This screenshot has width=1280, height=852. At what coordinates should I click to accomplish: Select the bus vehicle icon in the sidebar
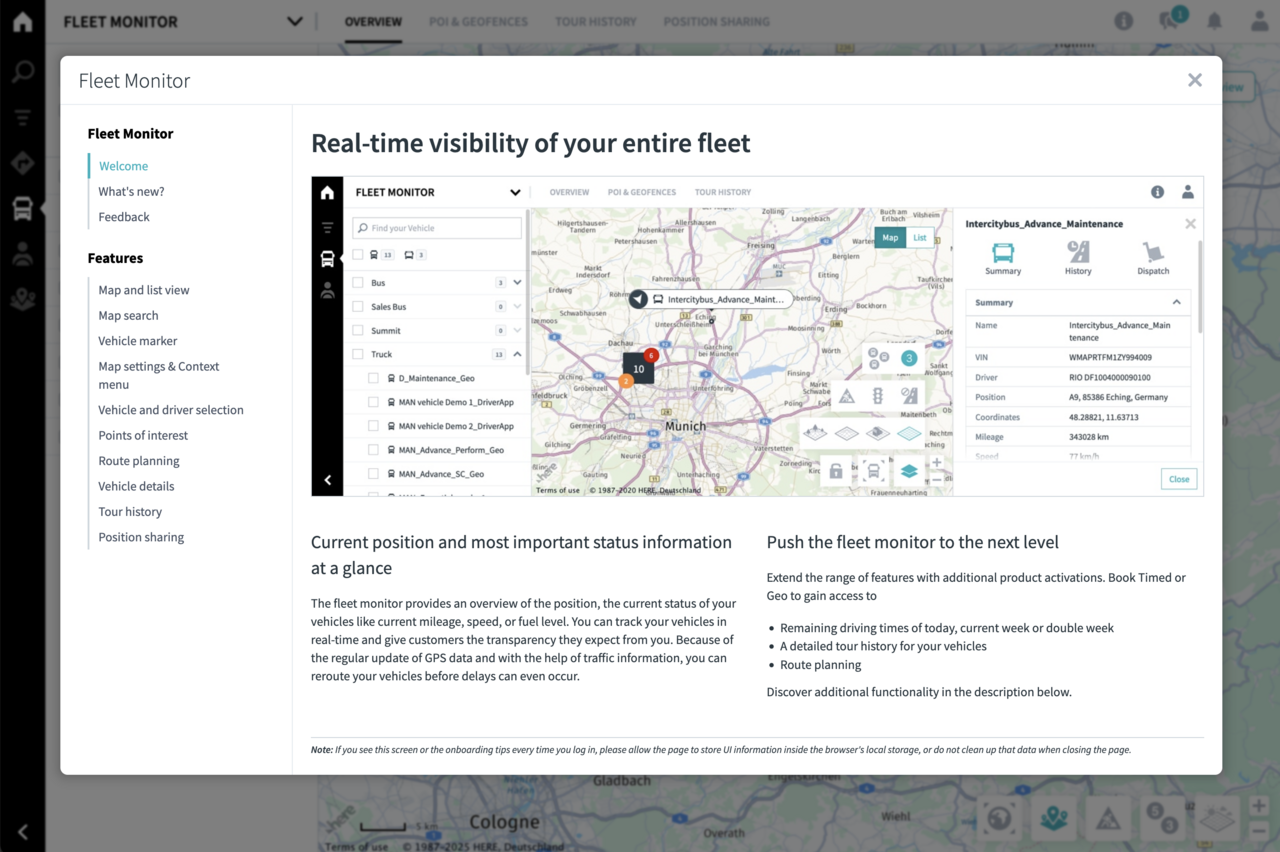tap(22, 208)
